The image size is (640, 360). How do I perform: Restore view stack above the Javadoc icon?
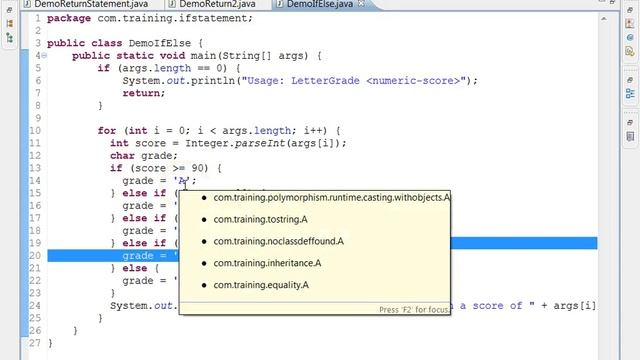pyautogui.click(x=630, y=10)
